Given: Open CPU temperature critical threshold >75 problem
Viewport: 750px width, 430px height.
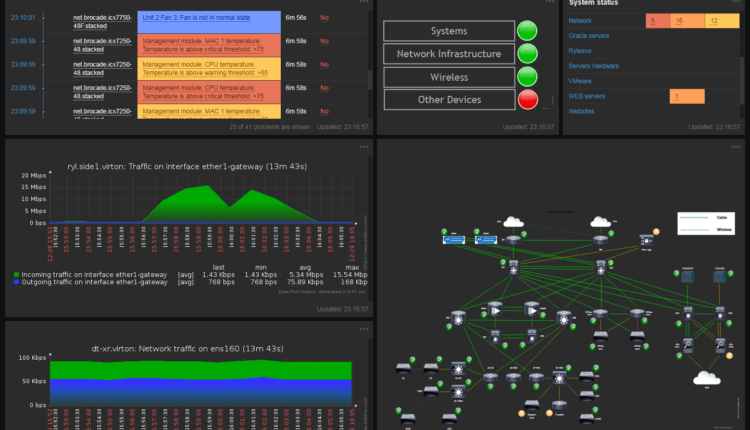Looking at the screenshot, I should coord(203,92).
